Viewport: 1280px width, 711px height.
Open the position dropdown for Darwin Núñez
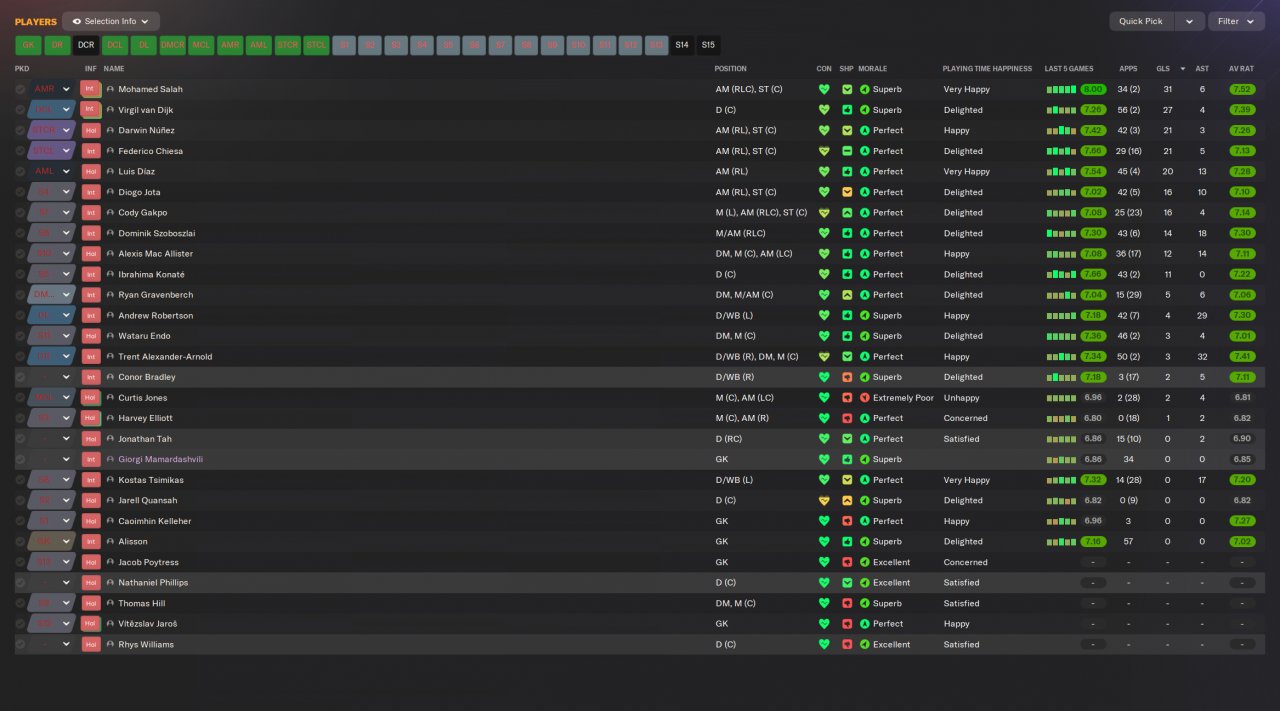tap(52, 130)
